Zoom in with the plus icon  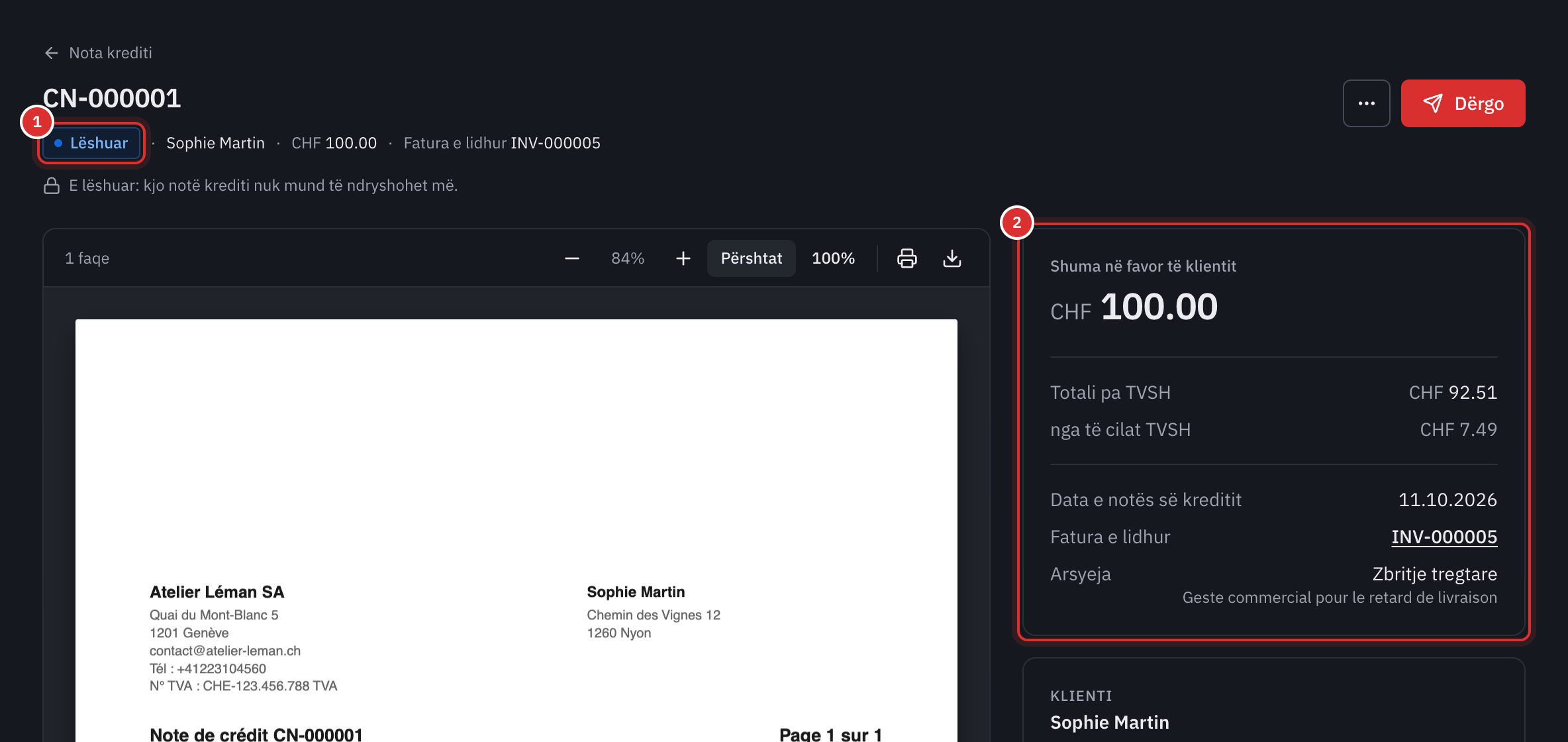coord(683,258)
